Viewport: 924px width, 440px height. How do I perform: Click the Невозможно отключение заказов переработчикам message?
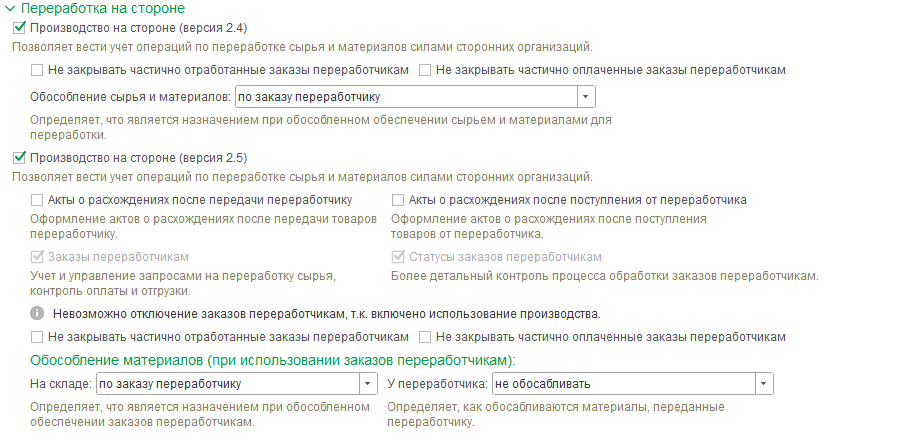click(326, 314)
